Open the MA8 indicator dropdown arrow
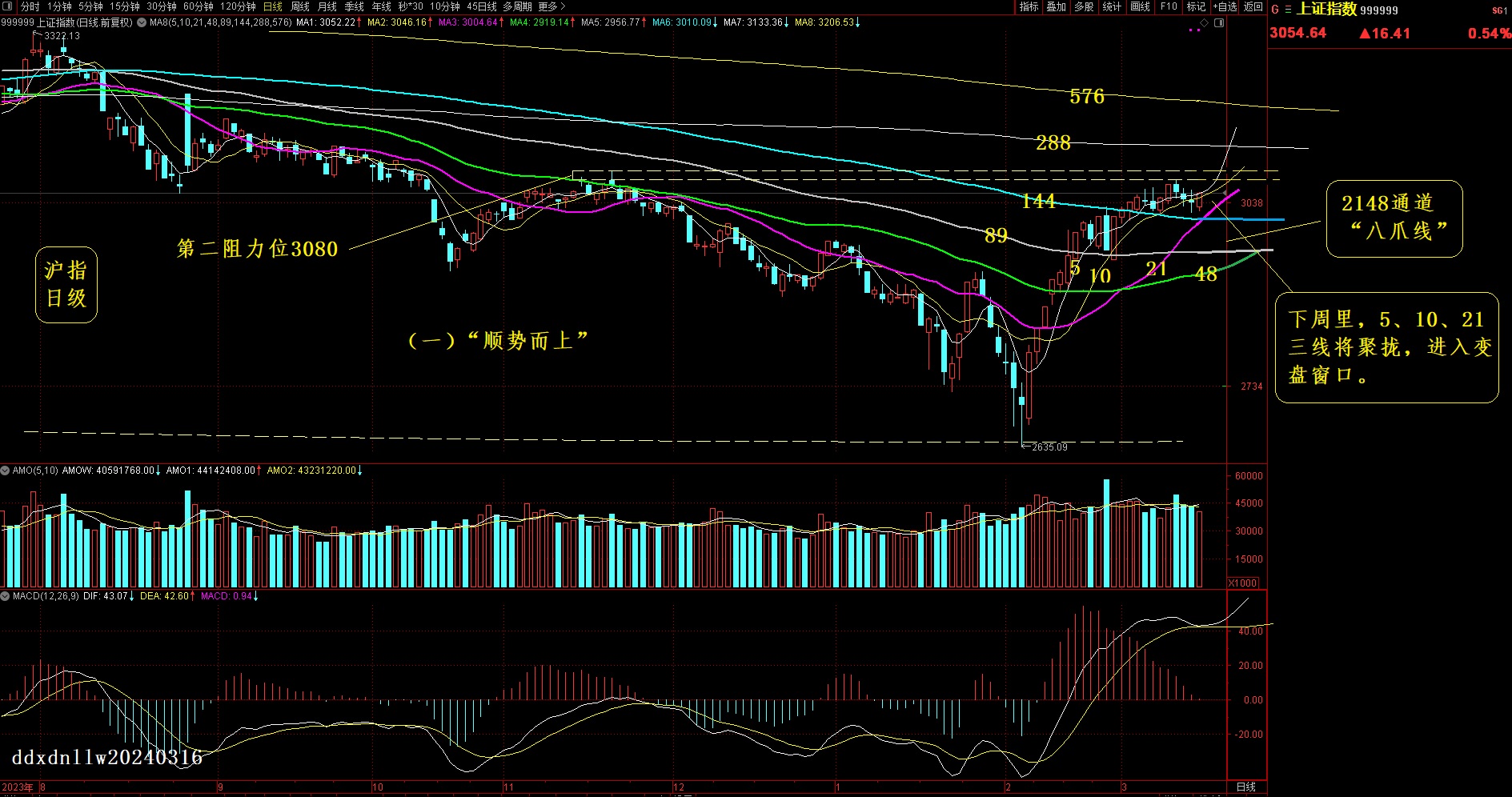This screenshot has width=1512, height=797. 142,22
